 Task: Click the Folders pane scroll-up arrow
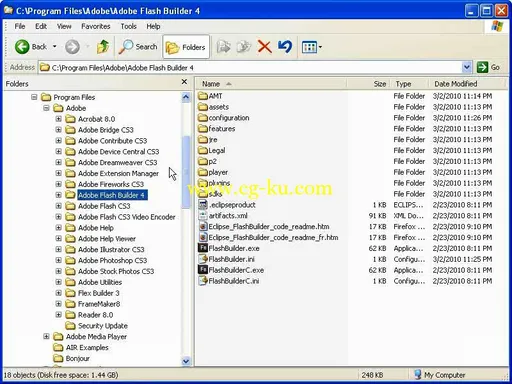[186, 97]
